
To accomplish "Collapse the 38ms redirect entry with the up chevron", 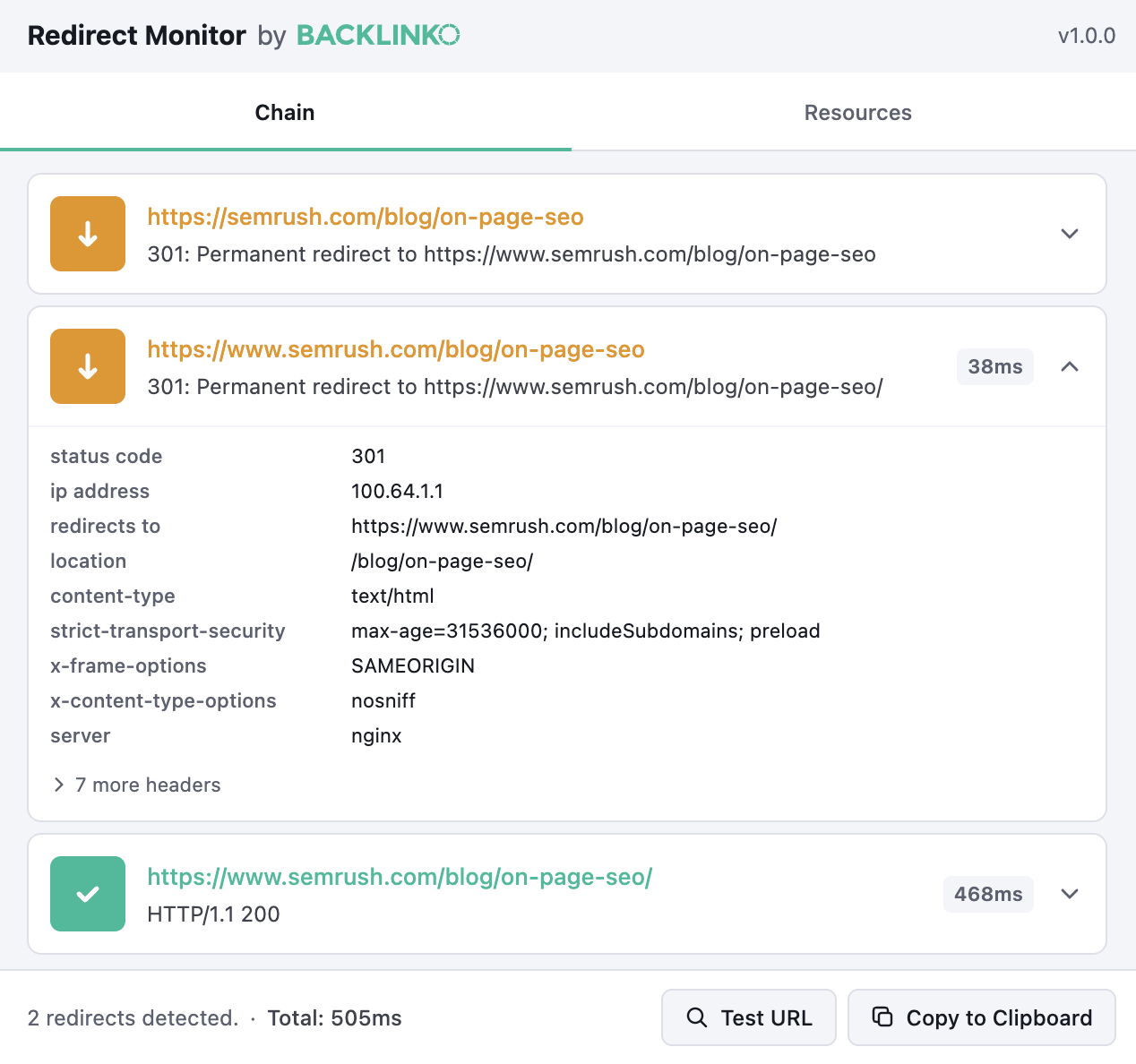I will coord(1070,366).
